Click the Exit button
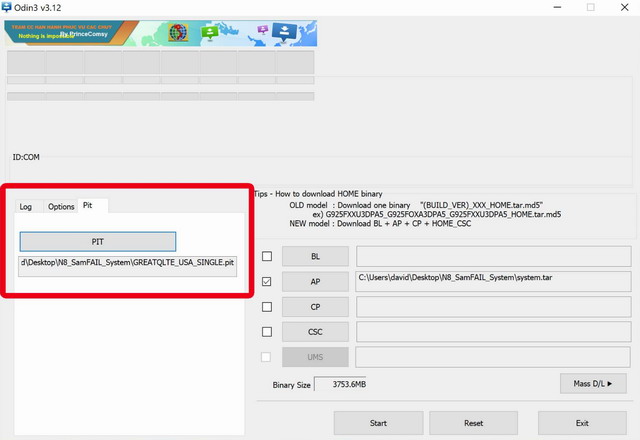Screen dimensions: 640x440 pos(582,423)
